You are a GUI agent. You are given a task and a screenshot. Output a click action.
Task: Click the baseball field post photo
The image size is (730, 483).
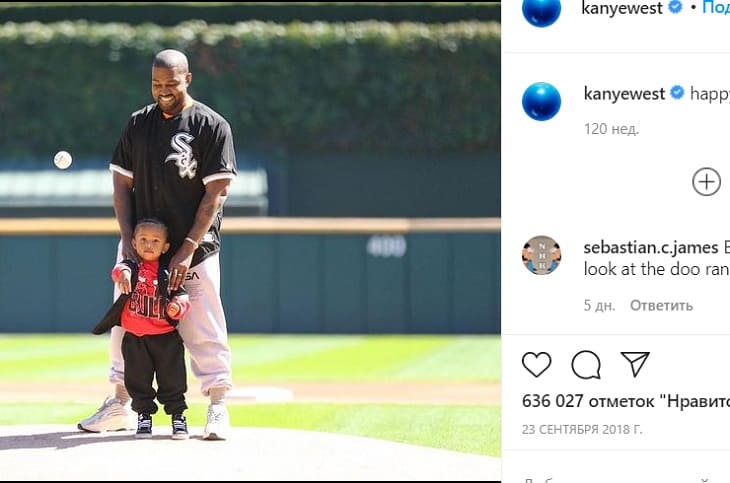250,241
